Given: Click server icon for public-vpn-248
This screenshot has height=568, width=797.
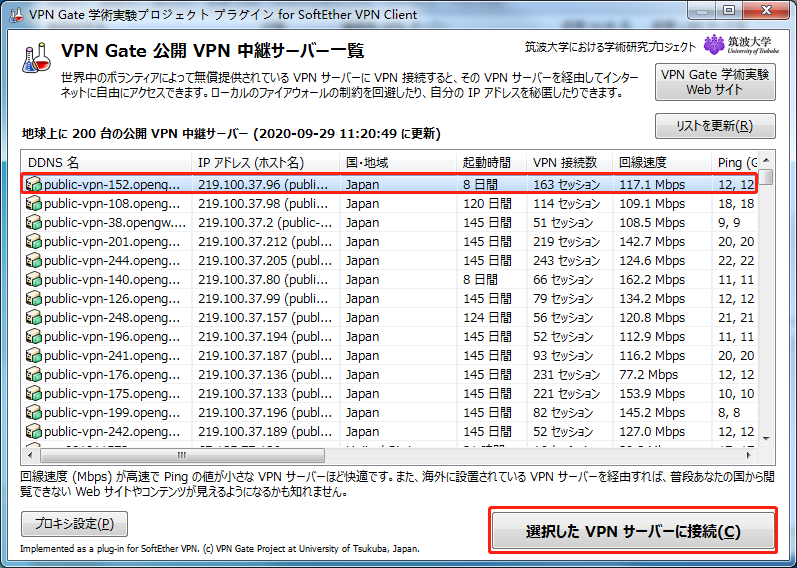Looking at the screenshot, I should [34, 317].
